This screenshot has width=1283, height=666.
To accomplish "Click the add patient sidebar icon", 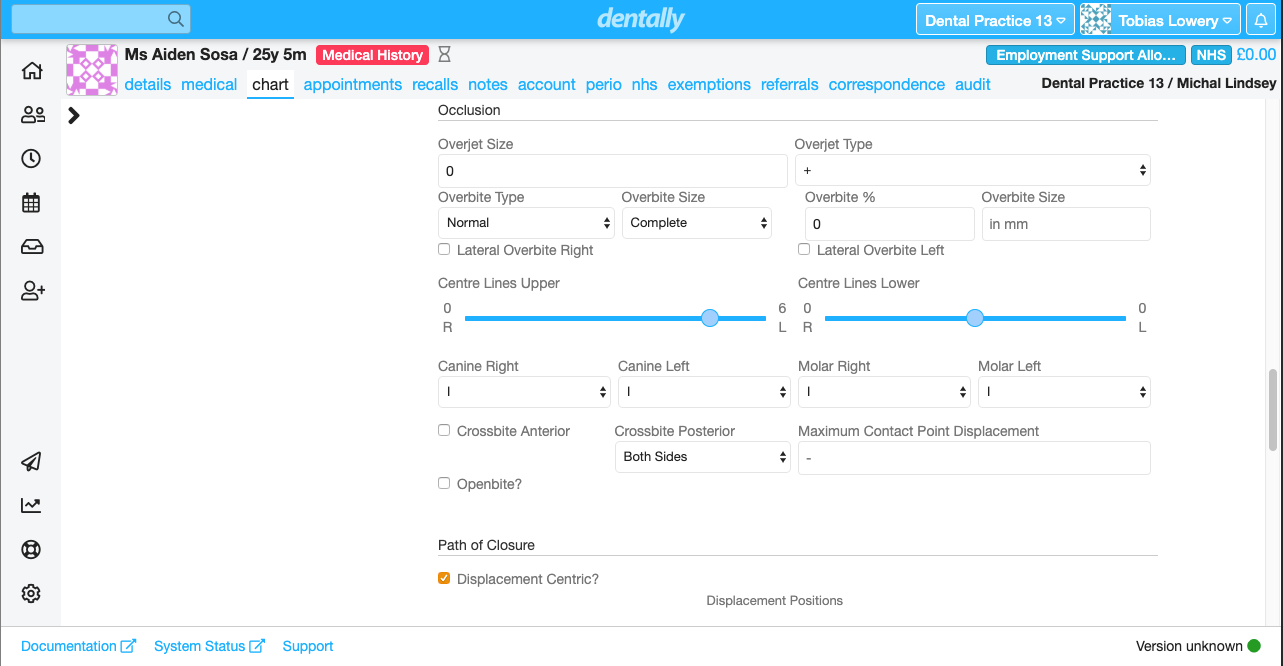I will pos(32,291).
